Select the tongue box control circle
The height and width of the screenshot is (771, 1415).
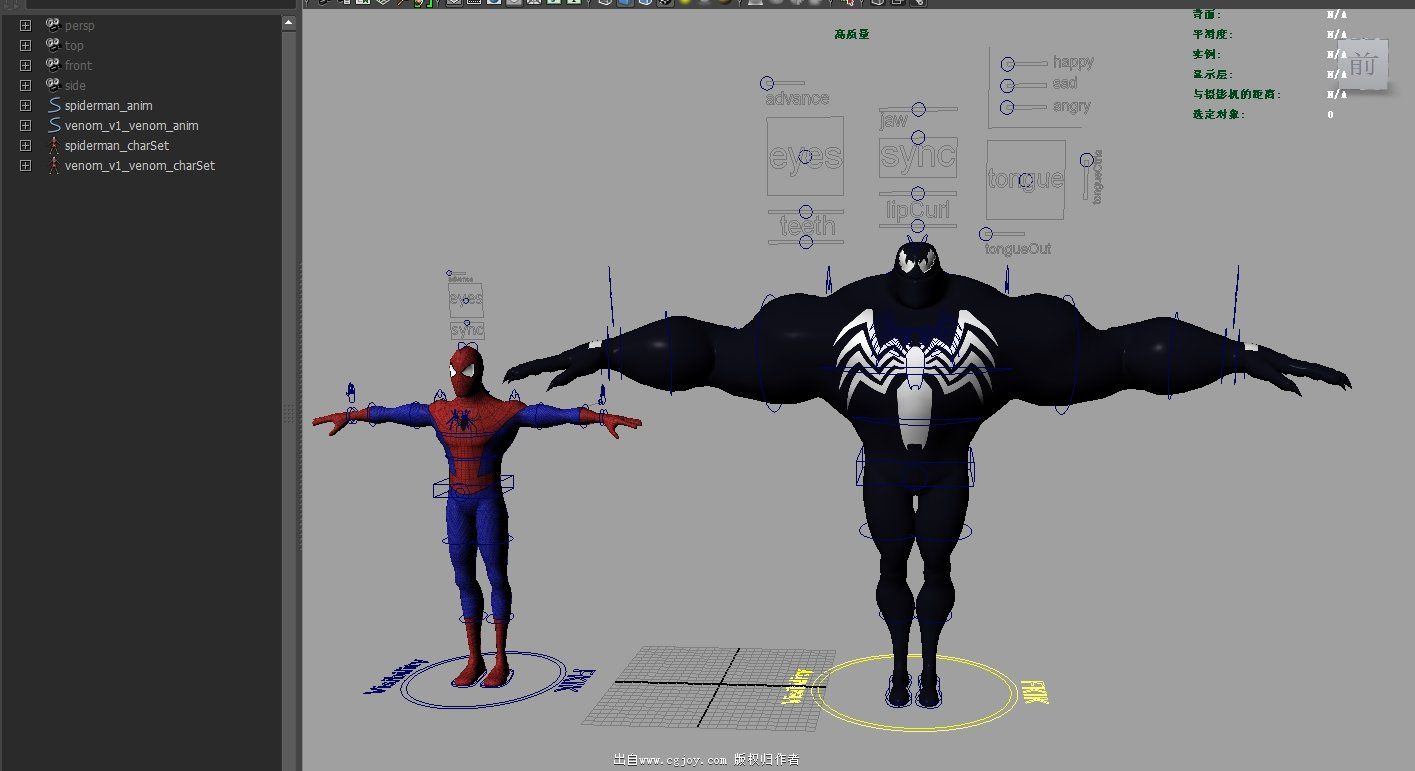tap(1026, 180)
